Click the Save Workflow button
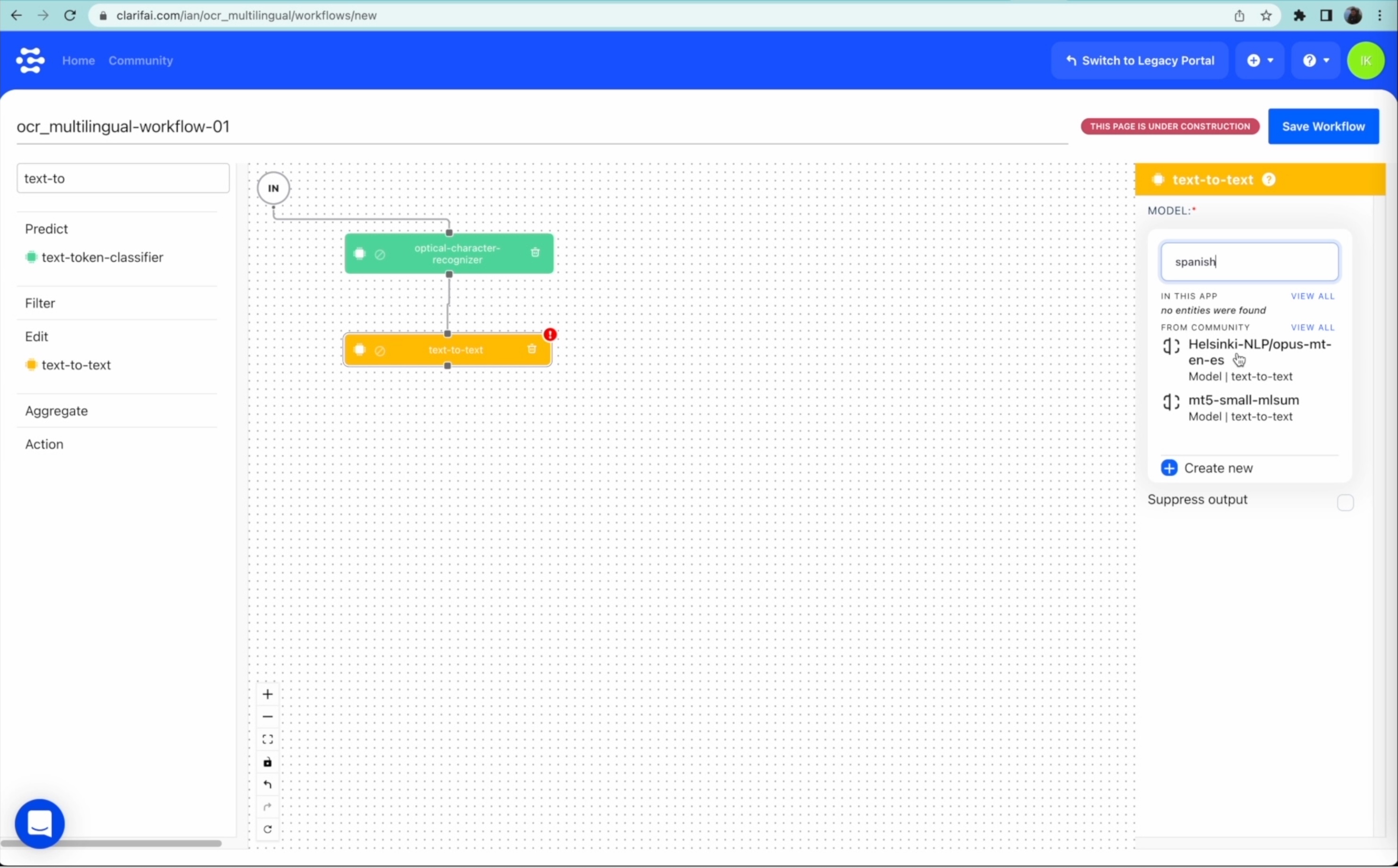 (x=1323, y=126)
